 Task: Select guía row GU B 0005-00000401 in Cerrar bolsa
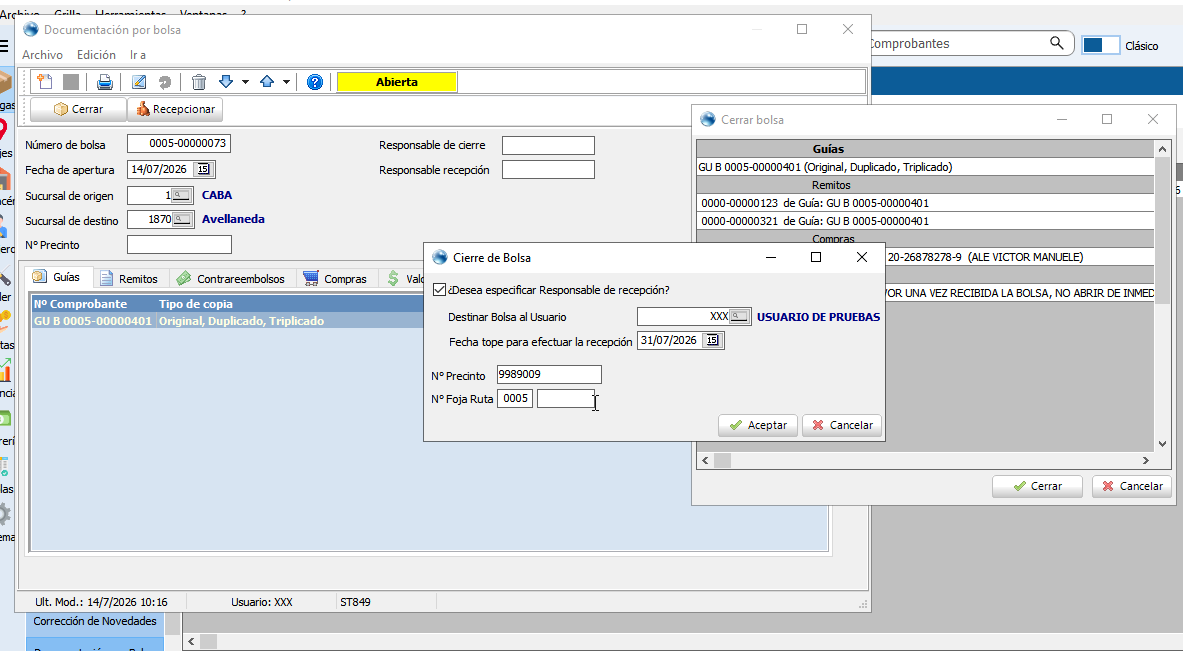coord(925,167)
